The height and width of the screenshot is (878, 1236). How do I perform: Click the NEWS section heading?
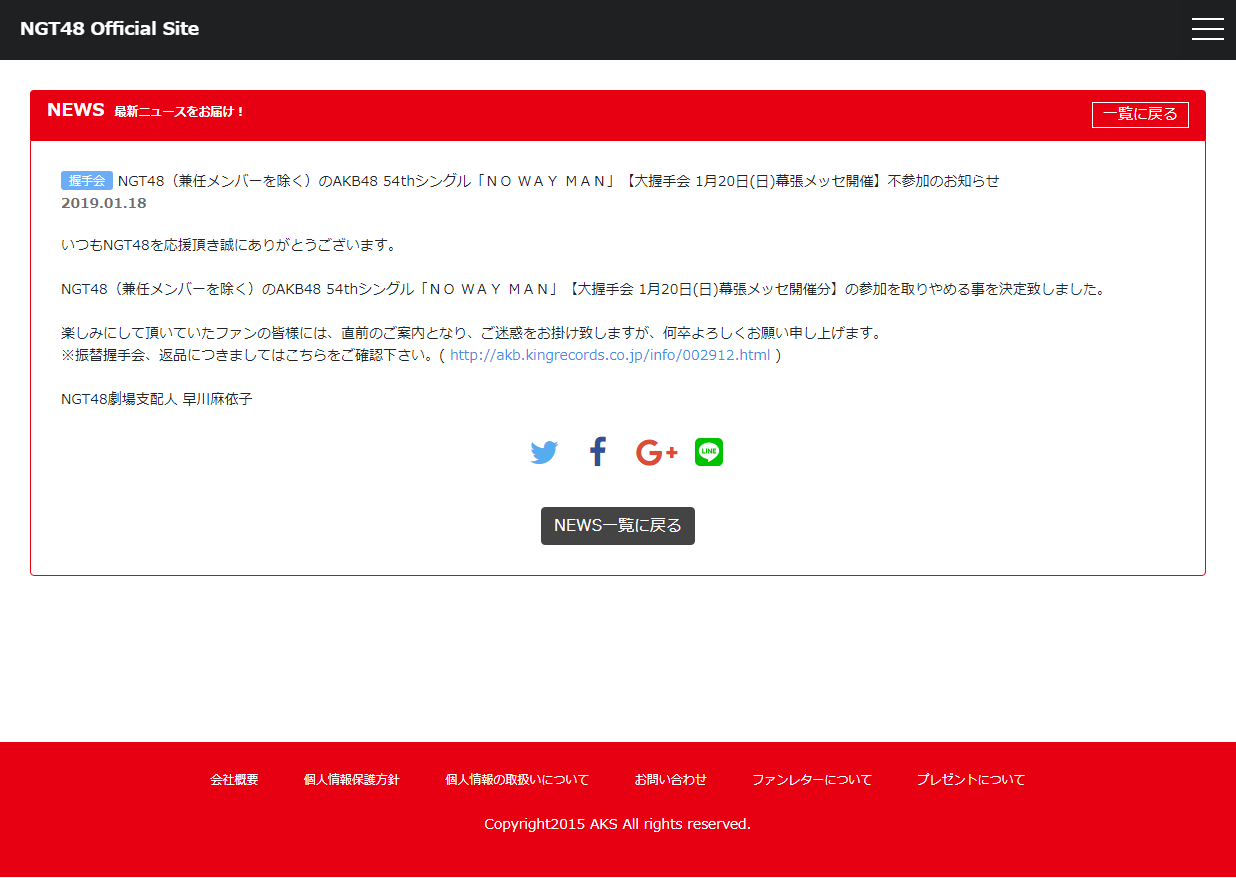point(76,110)
